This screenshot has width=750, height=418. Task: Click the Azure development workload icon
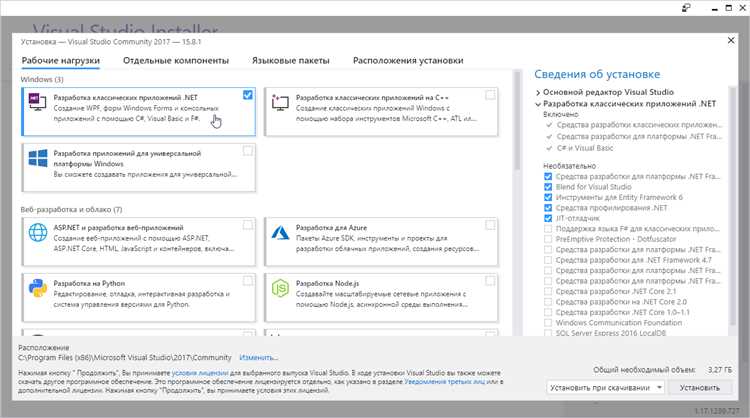point(280,232)
